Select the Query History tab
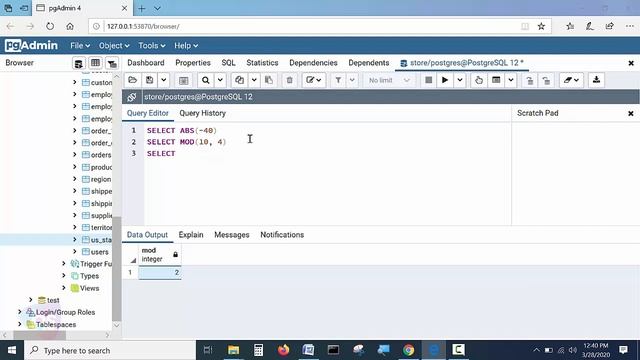The height and width of the screenshot is (360, 640). [x=202, y=113]
